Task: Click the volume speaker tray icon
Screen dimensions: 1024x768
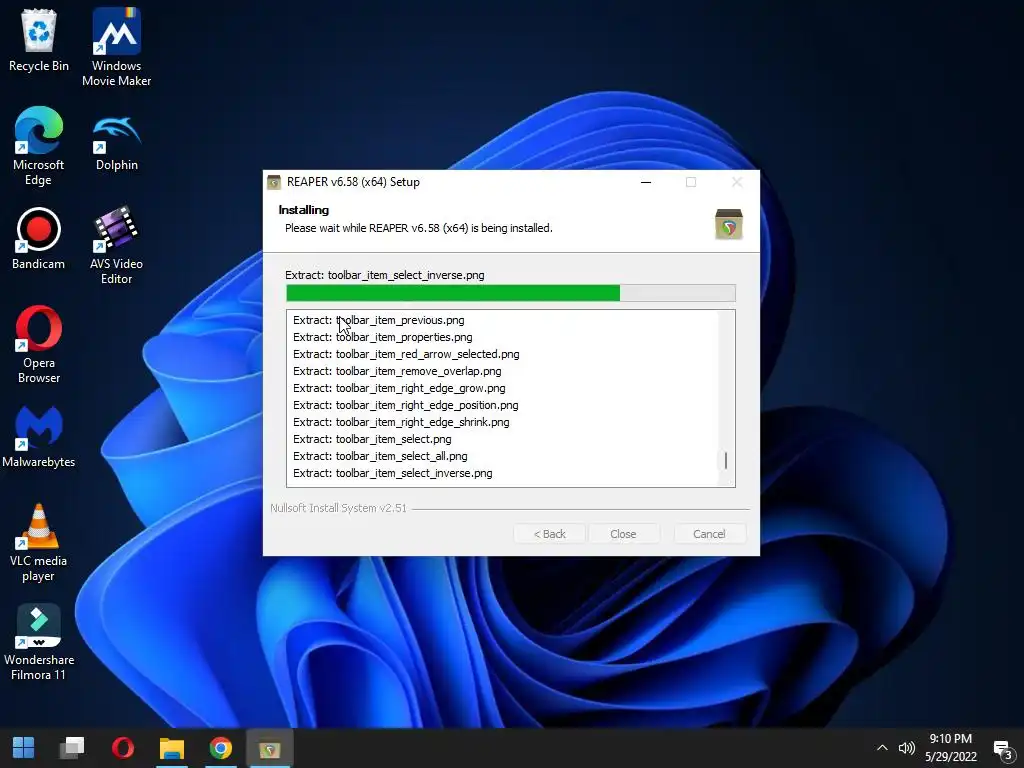Action: tap(906, 748)
